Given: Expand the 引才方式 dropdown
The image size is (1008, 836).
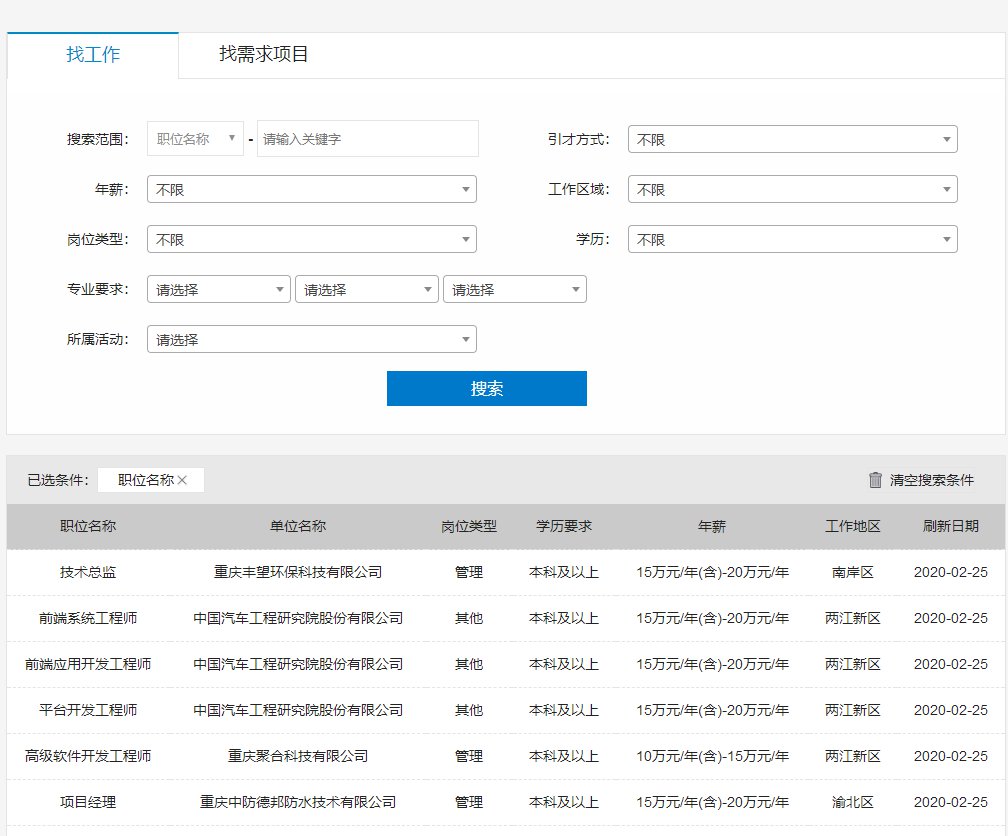Looking at the screenshot, I should tap(792, 140).
